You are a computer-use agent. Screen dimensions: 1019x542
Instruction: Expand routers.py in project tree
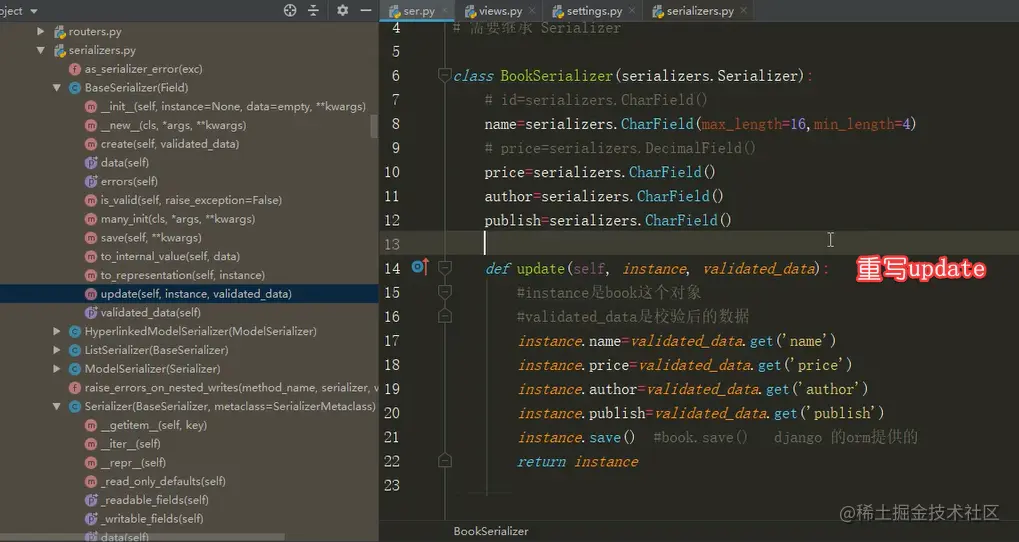click(x=40, y=31)
